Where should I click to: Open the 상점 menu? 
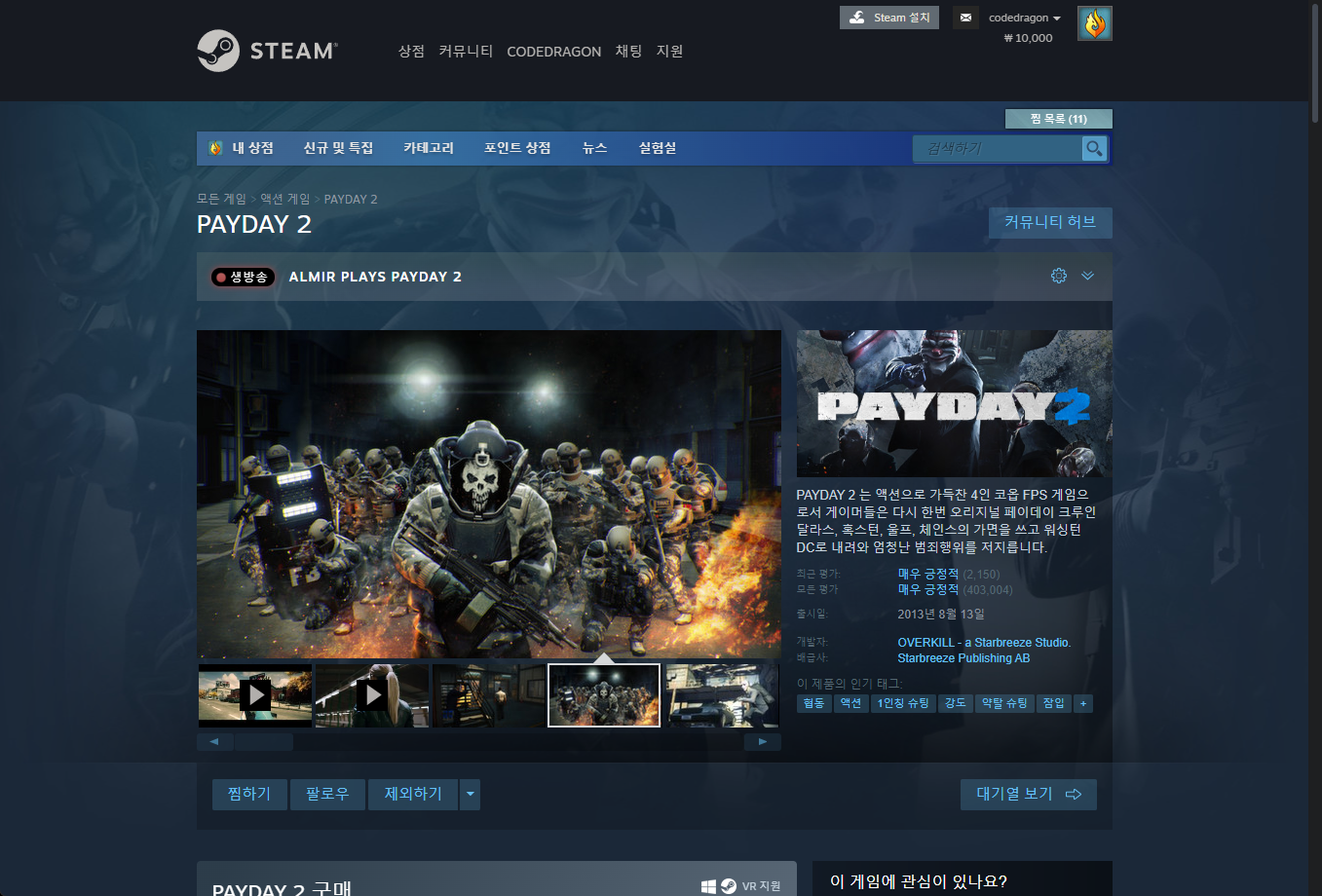click(411, 51)
